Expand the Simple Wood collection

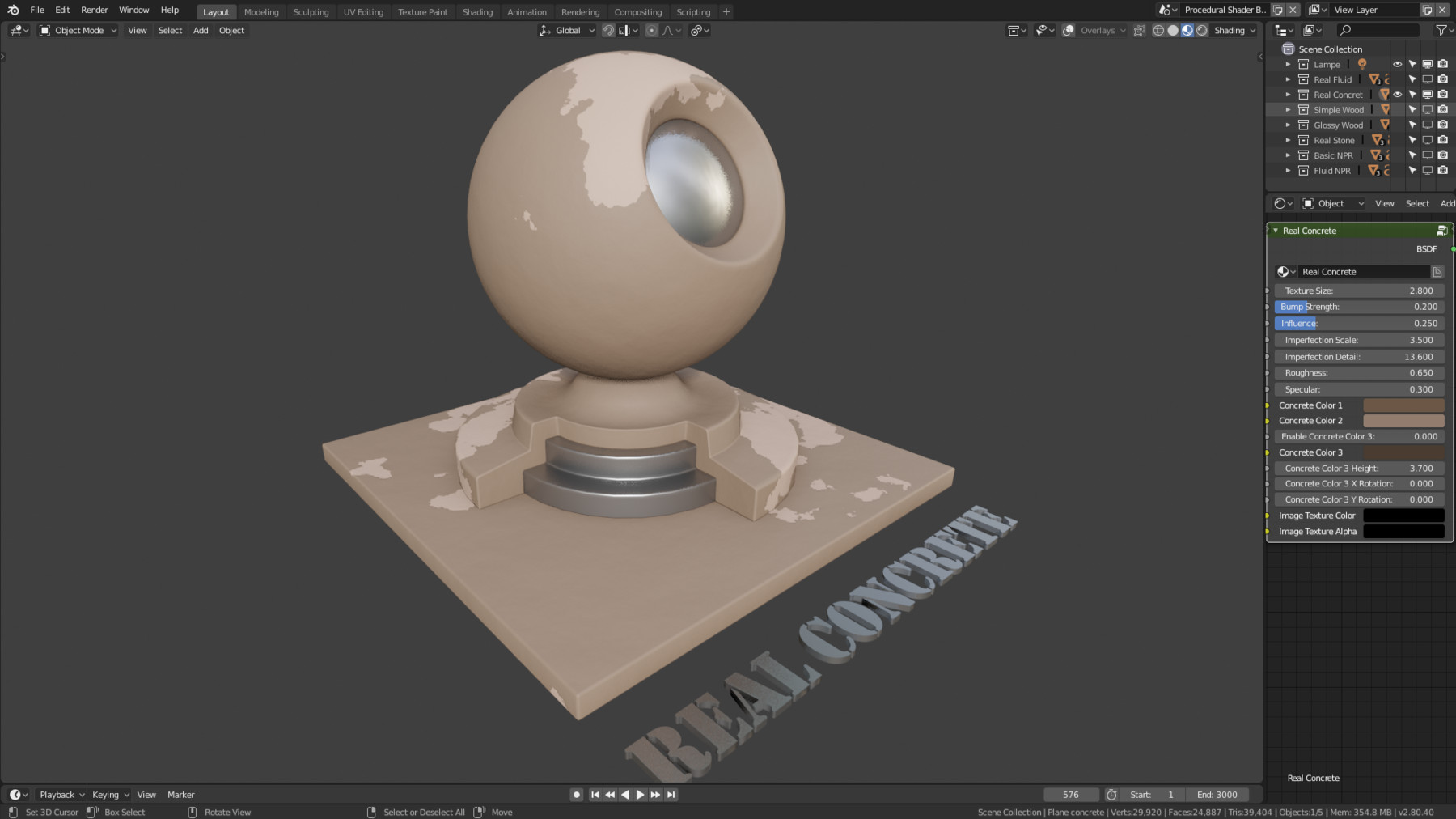(x=1288, y=109)
